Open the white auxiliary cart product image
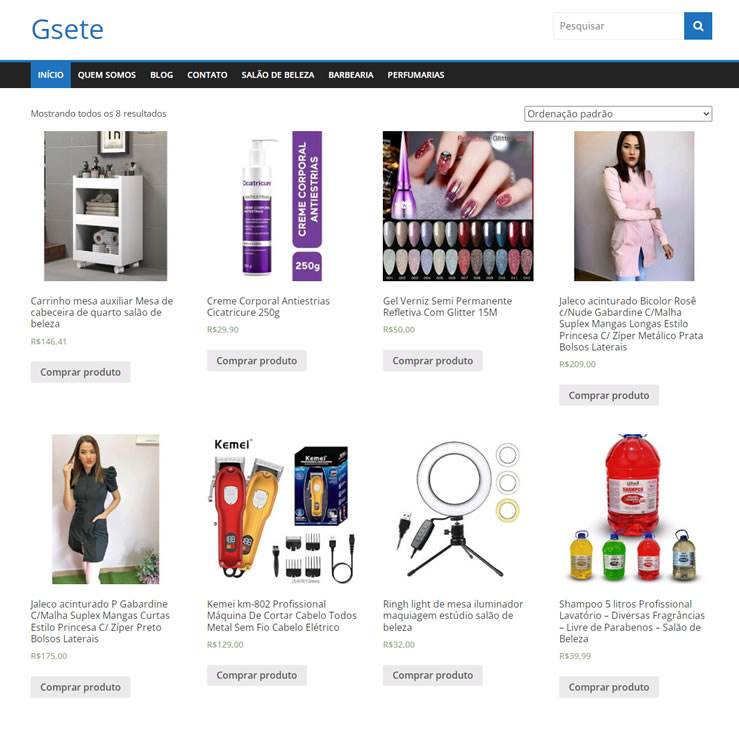This screenshot has width=739, height=739. click(106, 206)
